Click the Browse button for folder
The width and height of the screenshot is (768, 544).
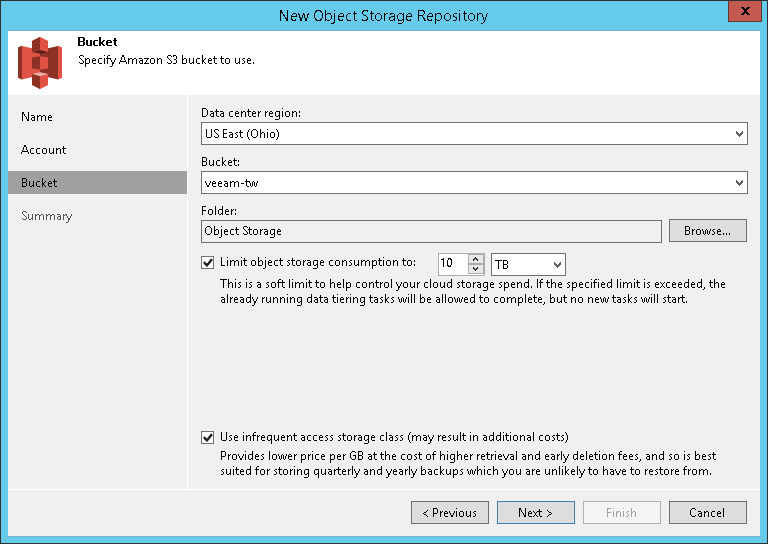tap(707, 231)
